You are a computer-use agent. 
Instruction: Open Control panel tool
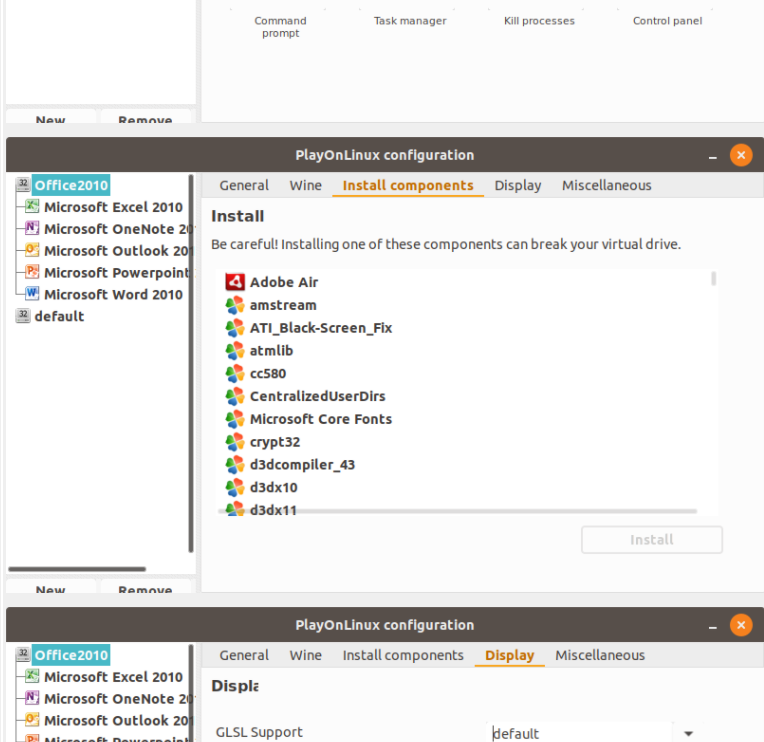coord(668,21)
